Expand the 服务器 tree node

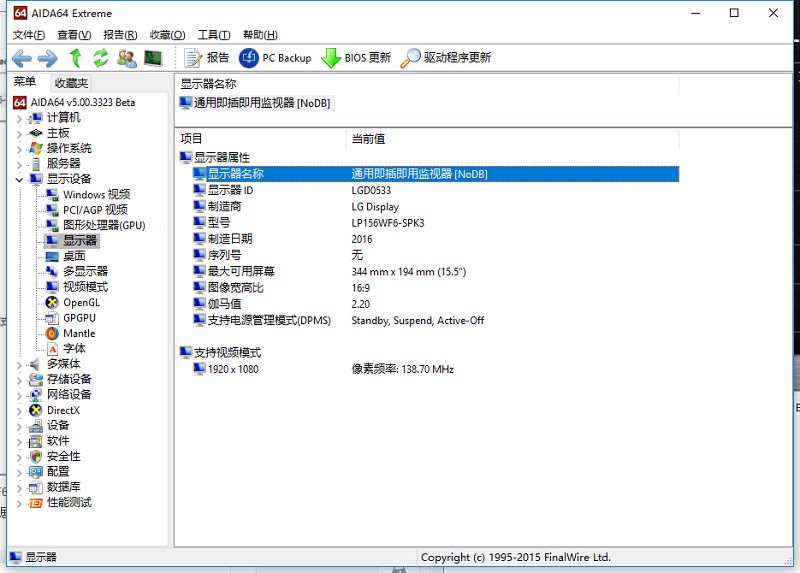point(19,165)
